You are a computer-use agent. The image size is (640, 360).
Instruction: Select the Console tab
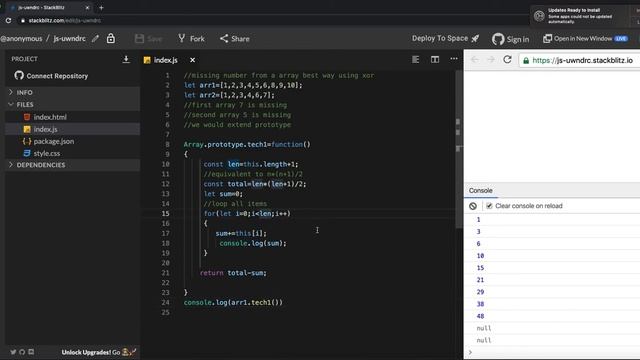(480, 191)
